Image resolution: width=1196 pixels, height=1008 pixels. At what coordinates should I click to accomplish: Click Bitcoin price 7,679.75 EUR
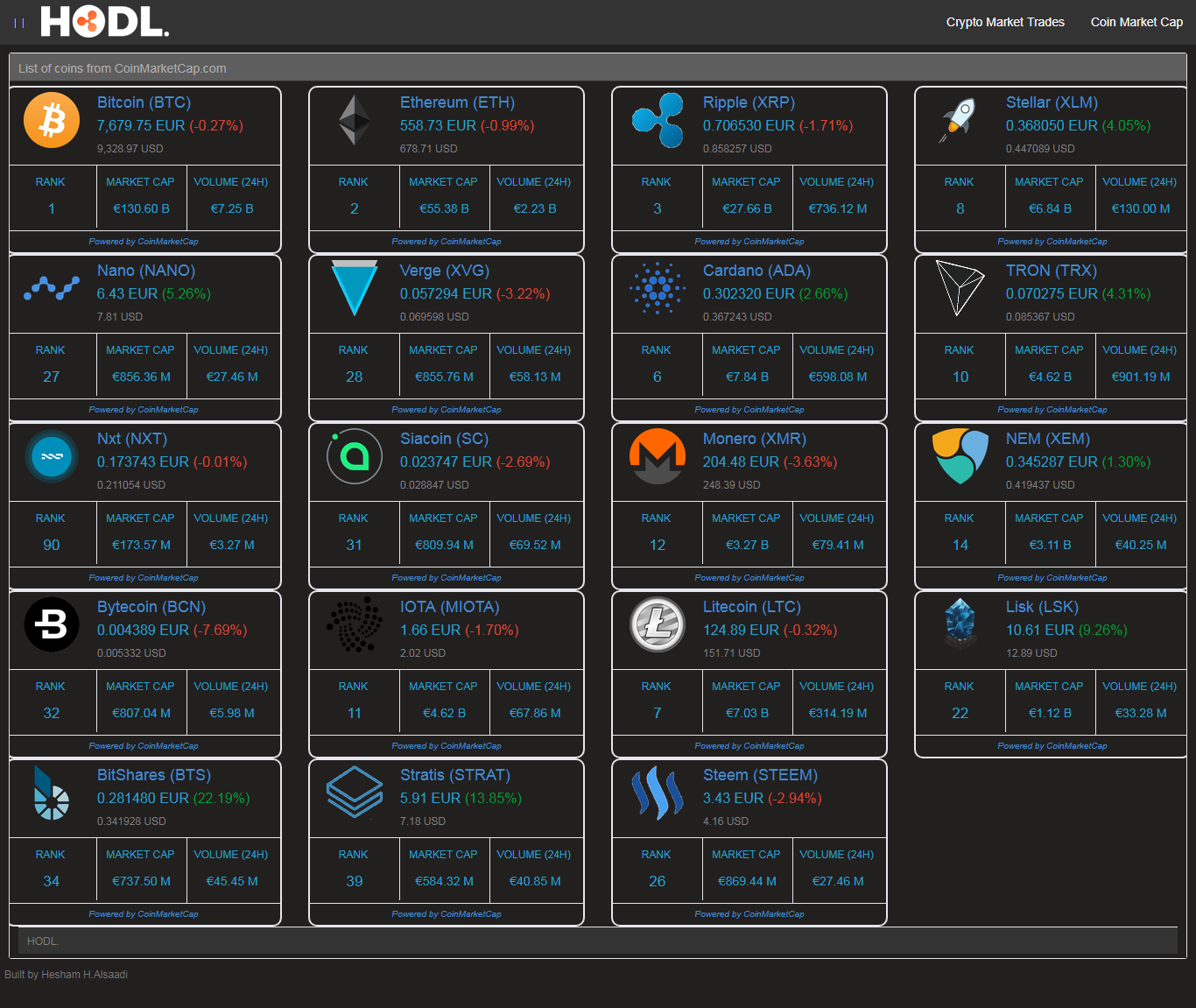pos(141,125)
